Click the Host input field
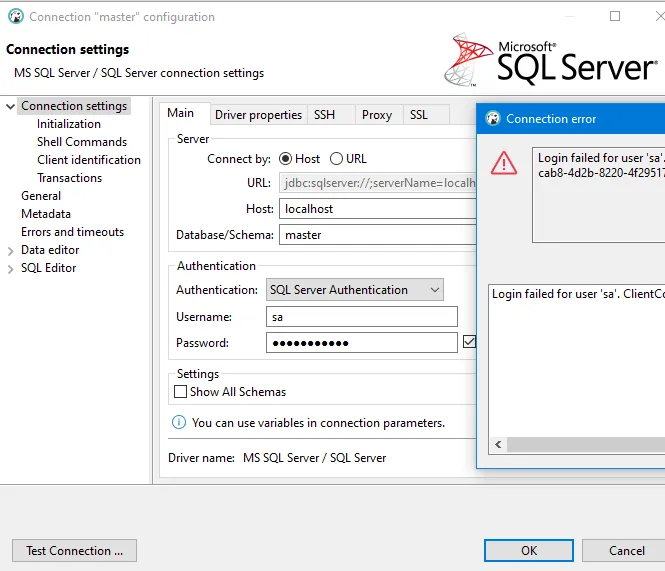665x571 pixels. pos(377,209)
